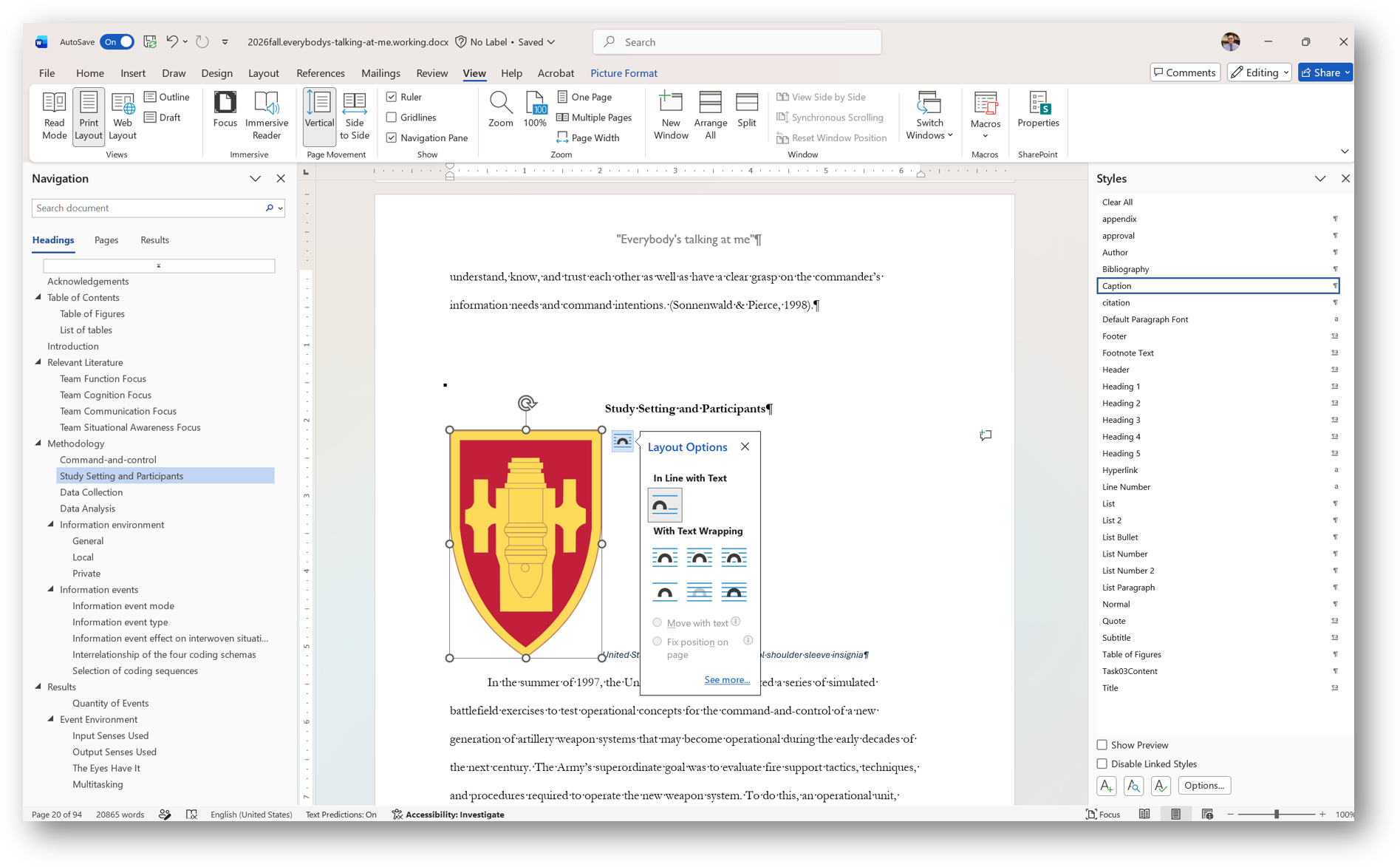Screen dimensions: 1400x867
Task: Open Styles pane Options button
Action: coord(1204,786)
